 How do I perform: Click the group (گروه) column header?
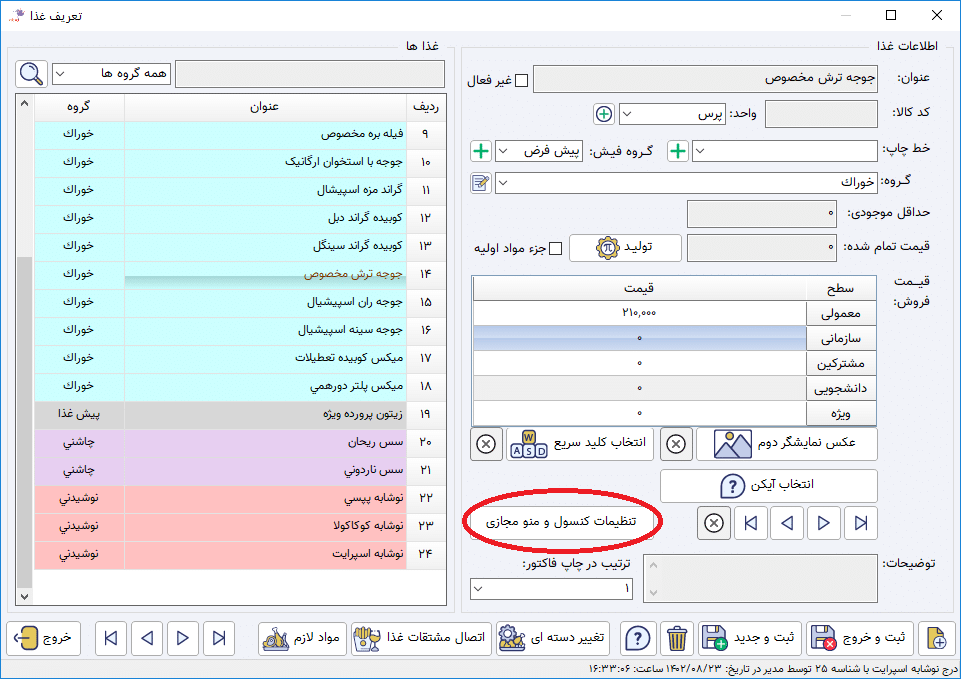[x=79, y=107]
